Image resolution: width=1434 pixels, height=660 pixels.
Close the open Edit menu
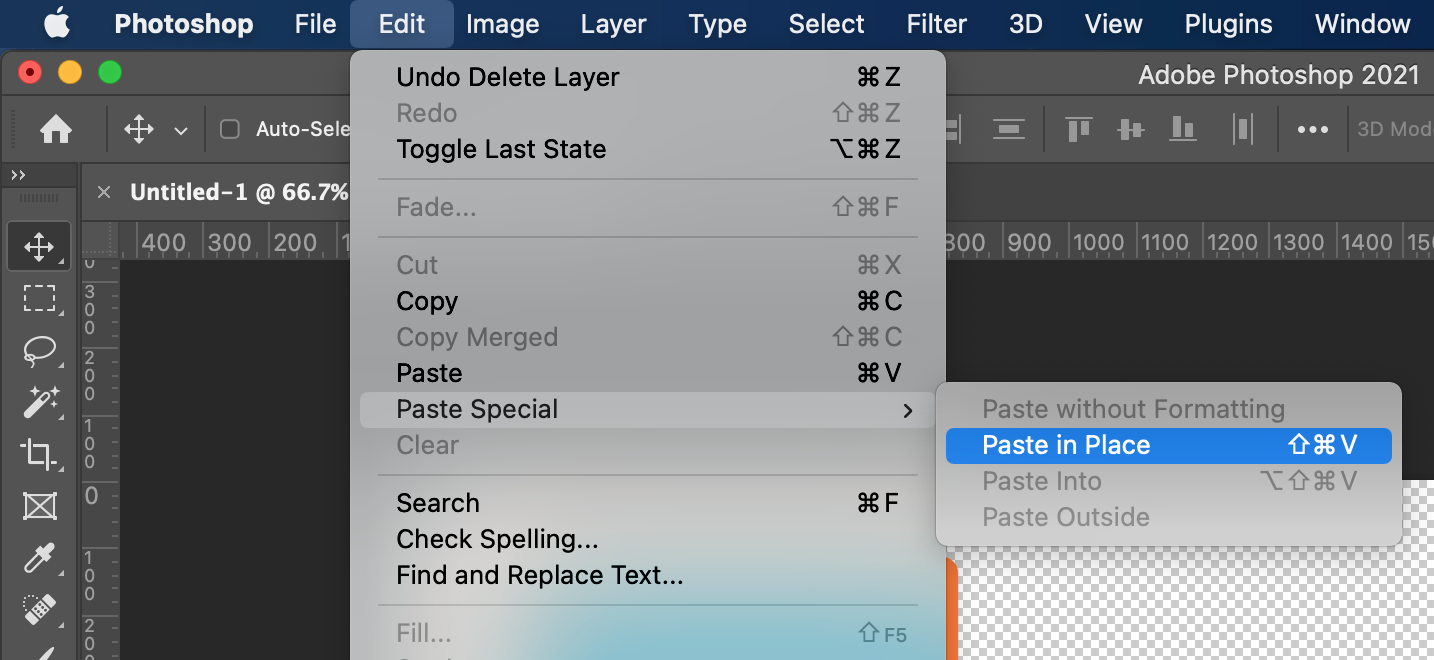click(x=402, y=24)
